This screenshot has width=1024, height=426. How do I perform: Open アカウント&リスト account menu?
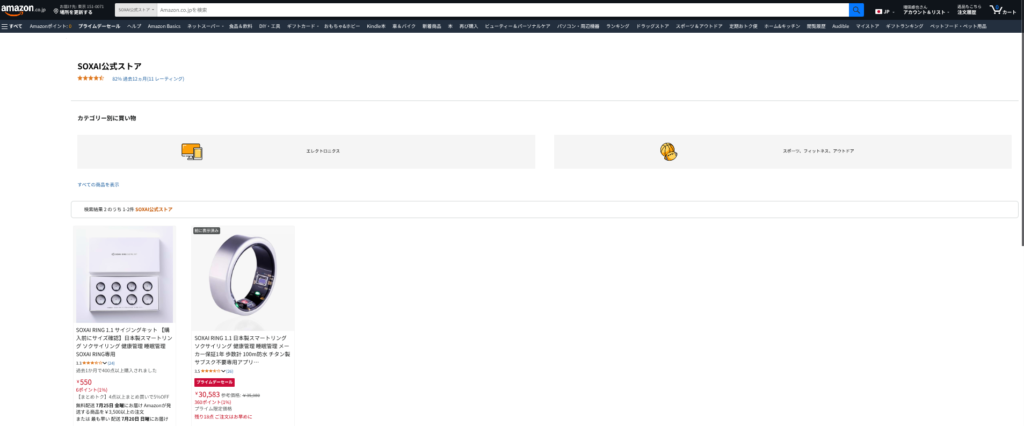click(x=926, y=12)
